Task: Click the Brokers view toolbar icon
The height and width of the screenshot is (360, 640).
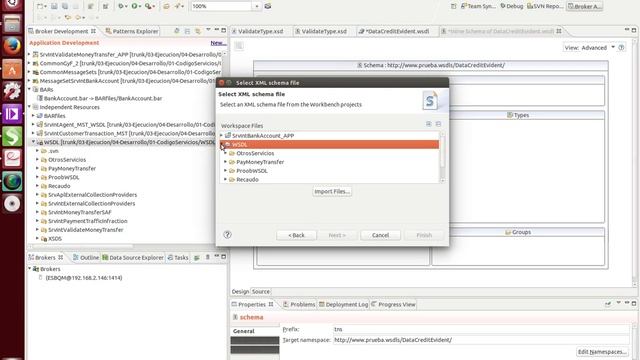Action: point(197,258)
